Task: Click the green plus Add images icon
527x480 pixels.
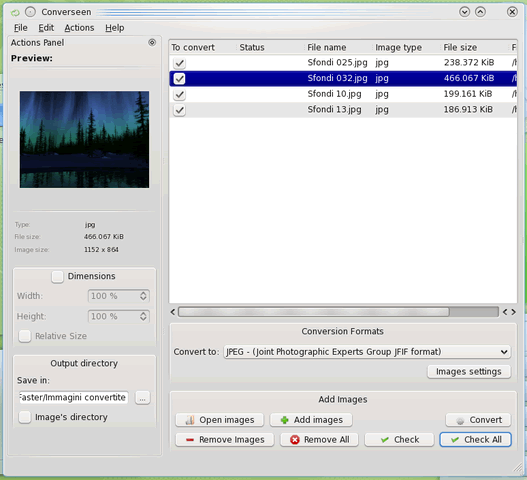Action: (x=284, y=420)
